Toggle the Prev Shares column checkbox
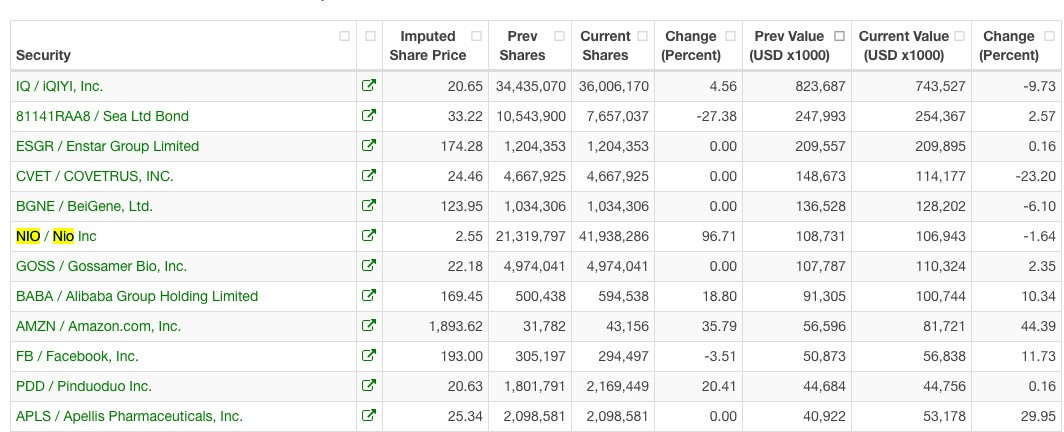The image size is (1064, 432). pos(559,36)
